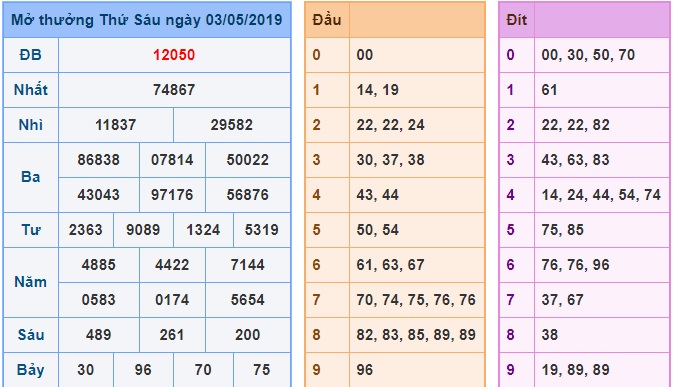Click the header 'Mở thưởng Thứ Sáu ngày 03/05/2019'
The image size is (677, 387).
click(147, 20)
